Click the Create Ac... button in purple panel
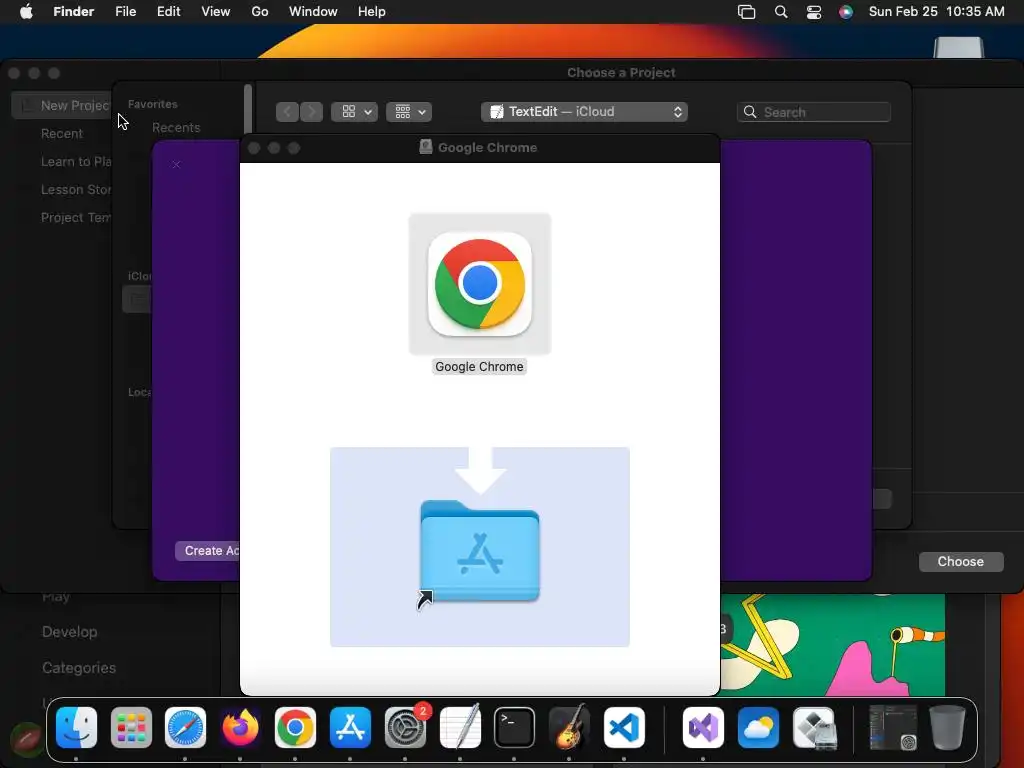The width and height of the screenshot is (1024, 768). pyautogui.click(x=208, y=551)
